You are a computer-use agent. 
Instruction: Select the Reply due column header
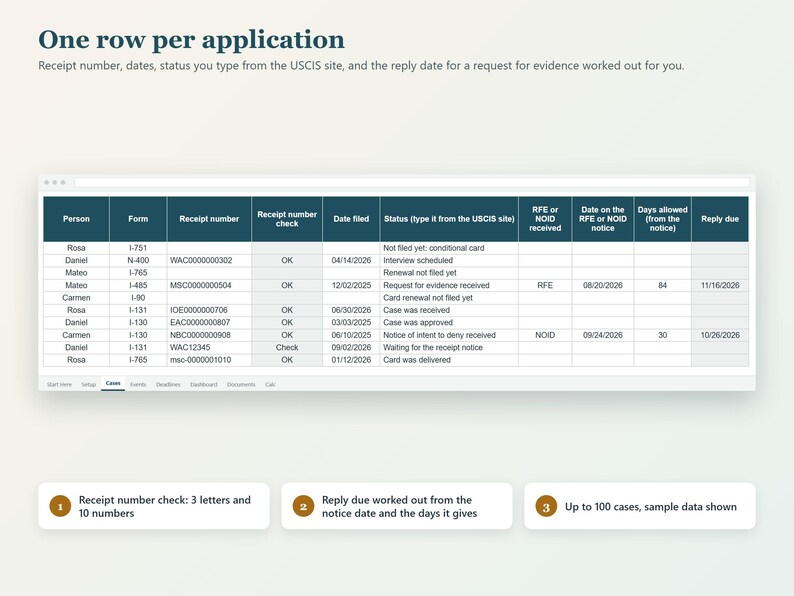click(720, 219)
